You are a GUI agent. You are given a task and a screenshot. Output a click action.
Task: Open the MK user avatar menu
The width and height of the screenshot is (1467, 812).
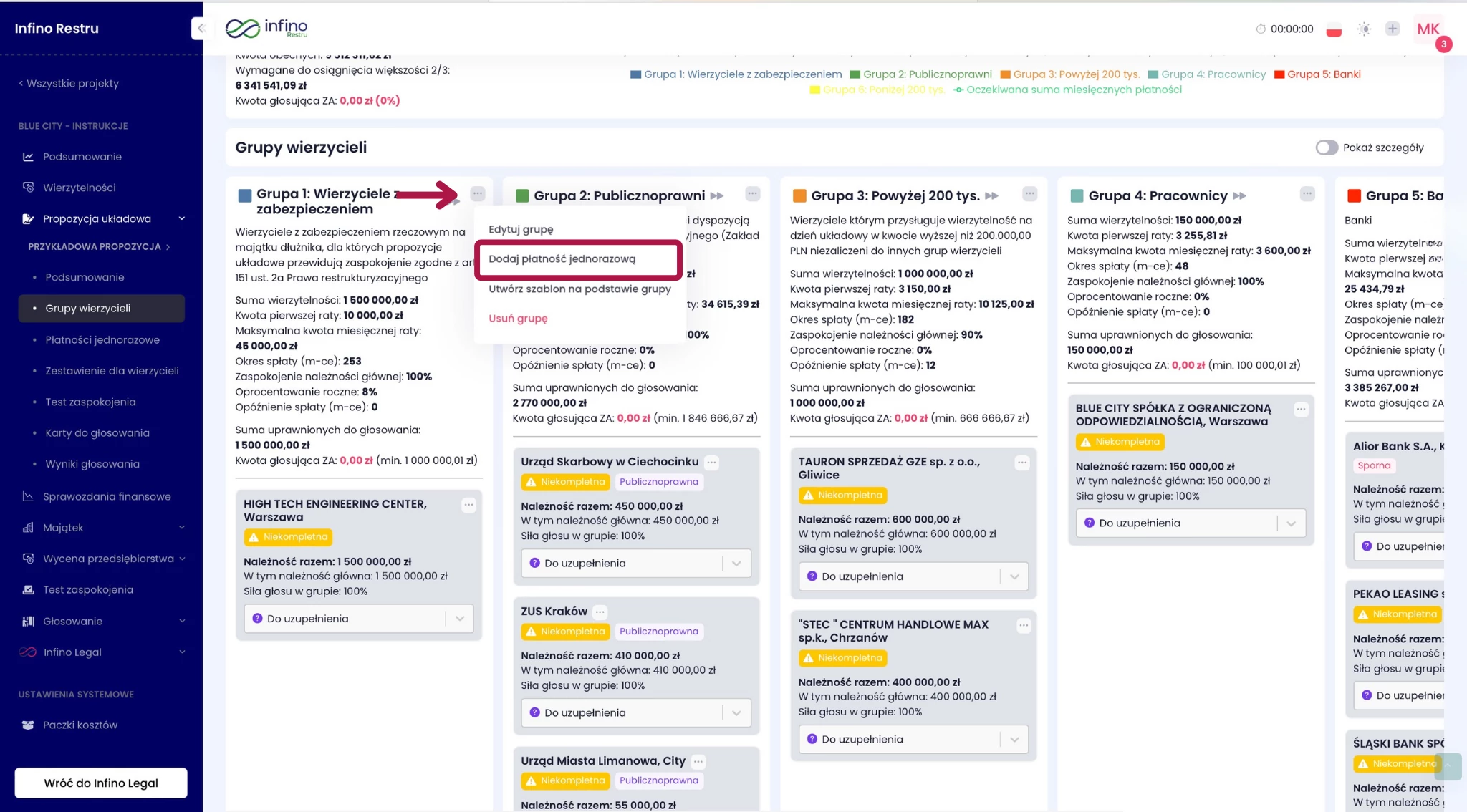(x=1428, y=29)
